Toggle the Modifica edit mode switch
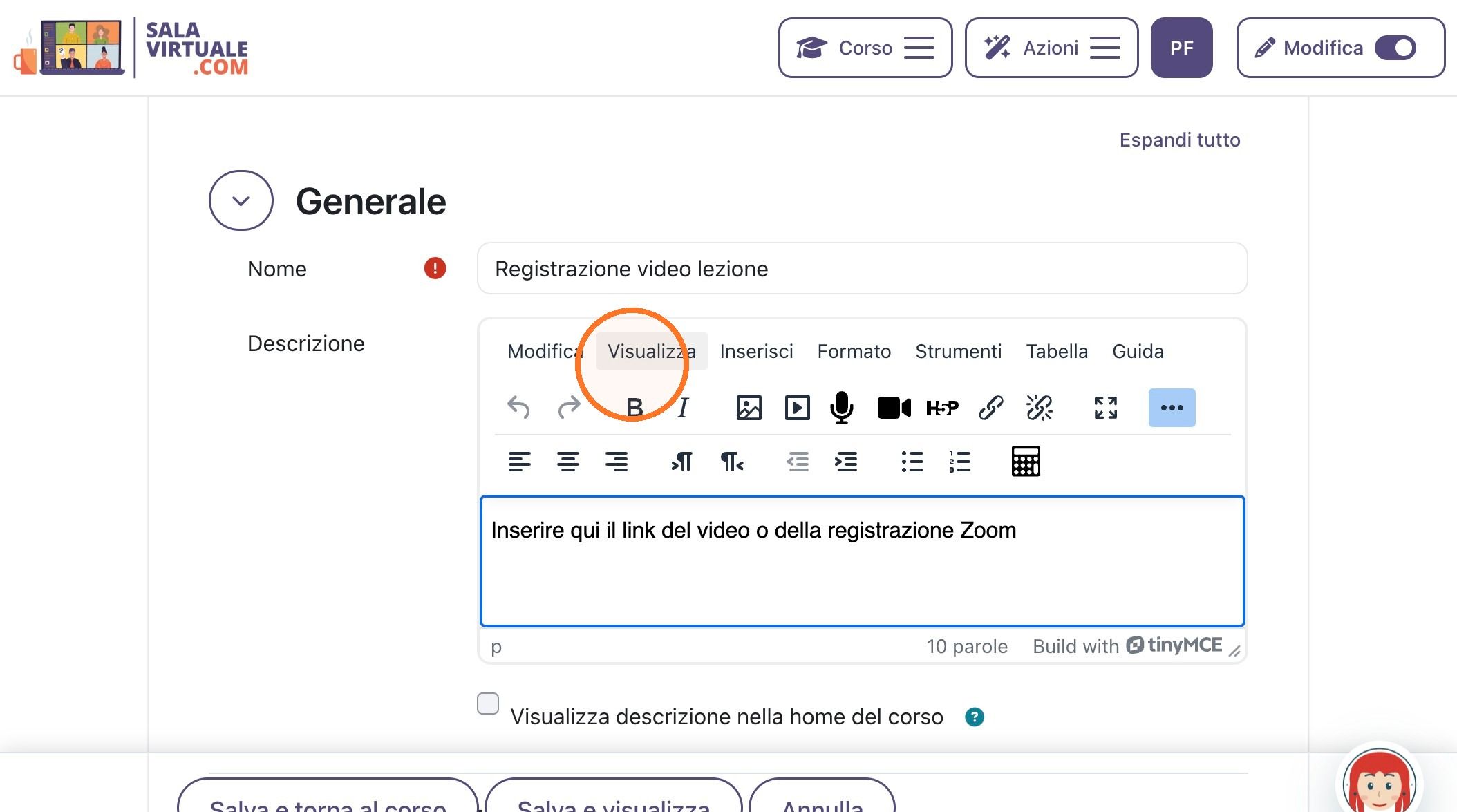This screenshot has width=1457, height=812. (x=1395, y=48)
